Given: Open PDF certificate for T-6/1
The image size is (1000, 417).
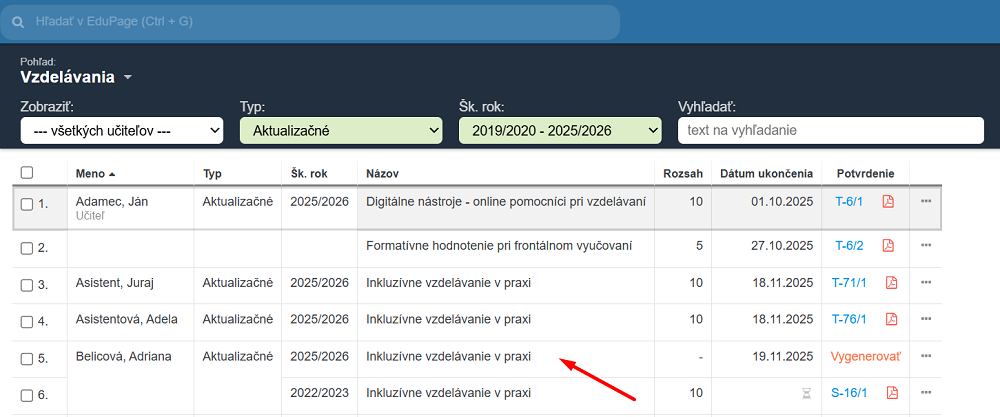Looking at the screenshot, I should pos(888,202).
